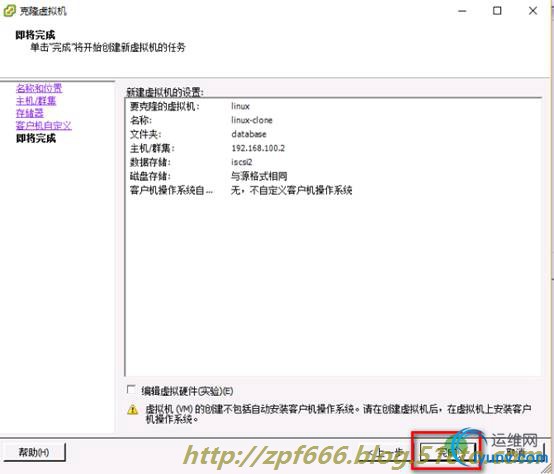
Task: Click the 磁盘存储: label in settings
Action: 150,176
